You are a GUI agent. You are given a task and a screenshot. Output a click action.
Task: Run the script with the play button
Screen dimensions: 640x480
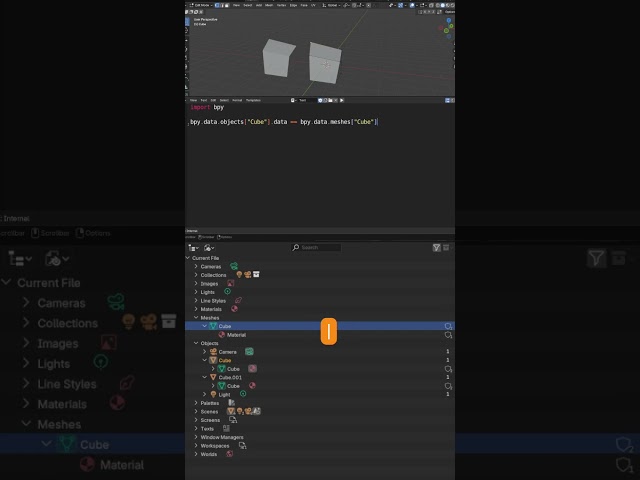tap(342, 100)
